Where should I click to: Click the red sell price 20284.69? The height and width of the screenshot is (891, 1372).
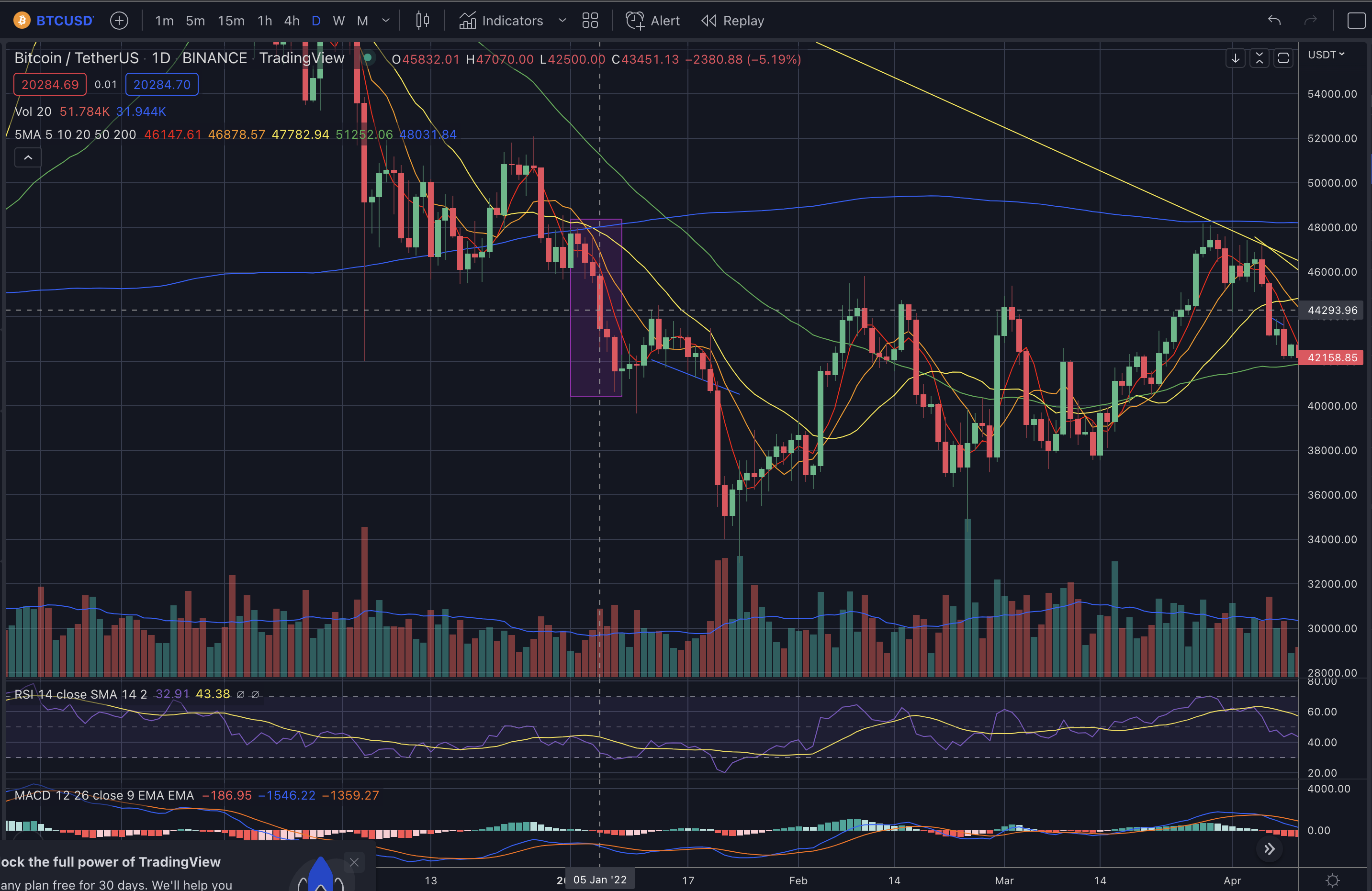coord(50,85)
